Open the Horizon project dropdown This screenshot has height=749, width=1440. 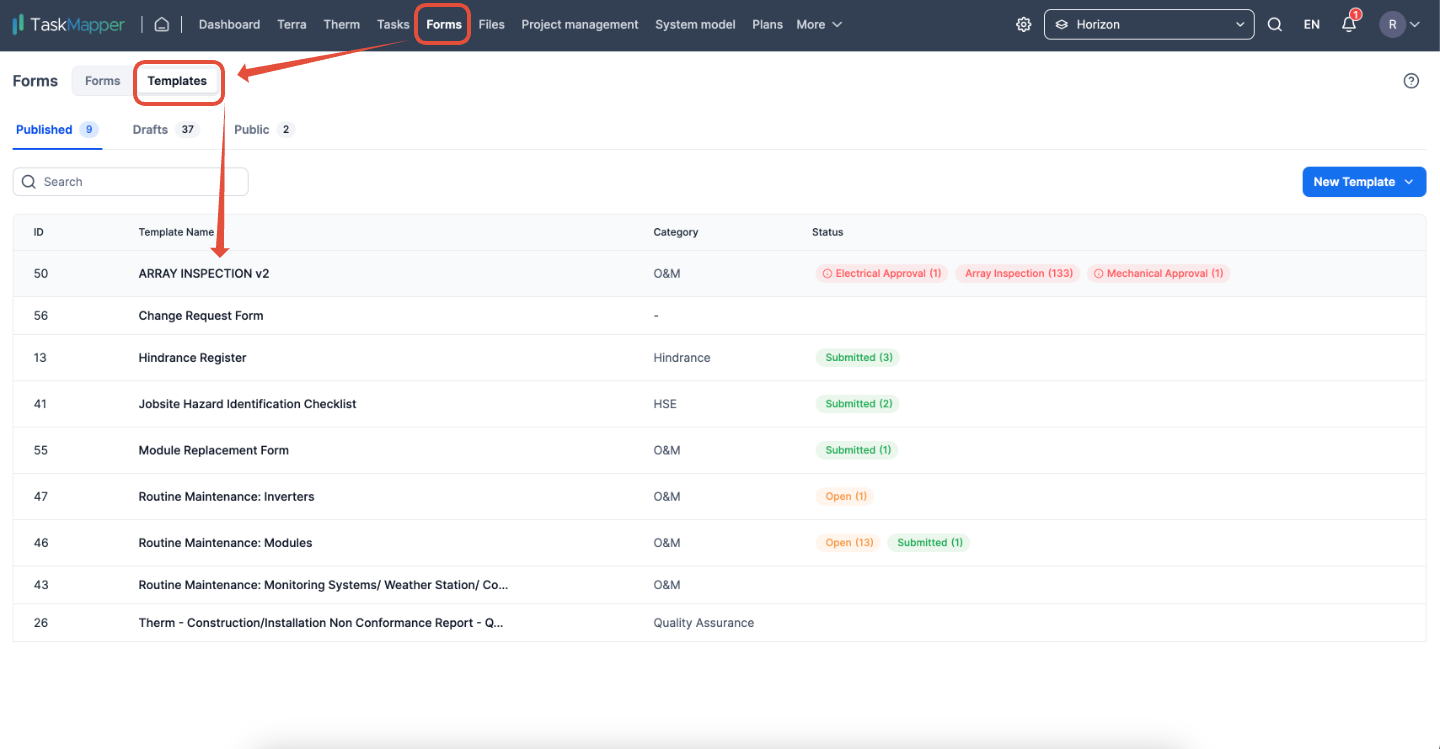coord(1149,24)
